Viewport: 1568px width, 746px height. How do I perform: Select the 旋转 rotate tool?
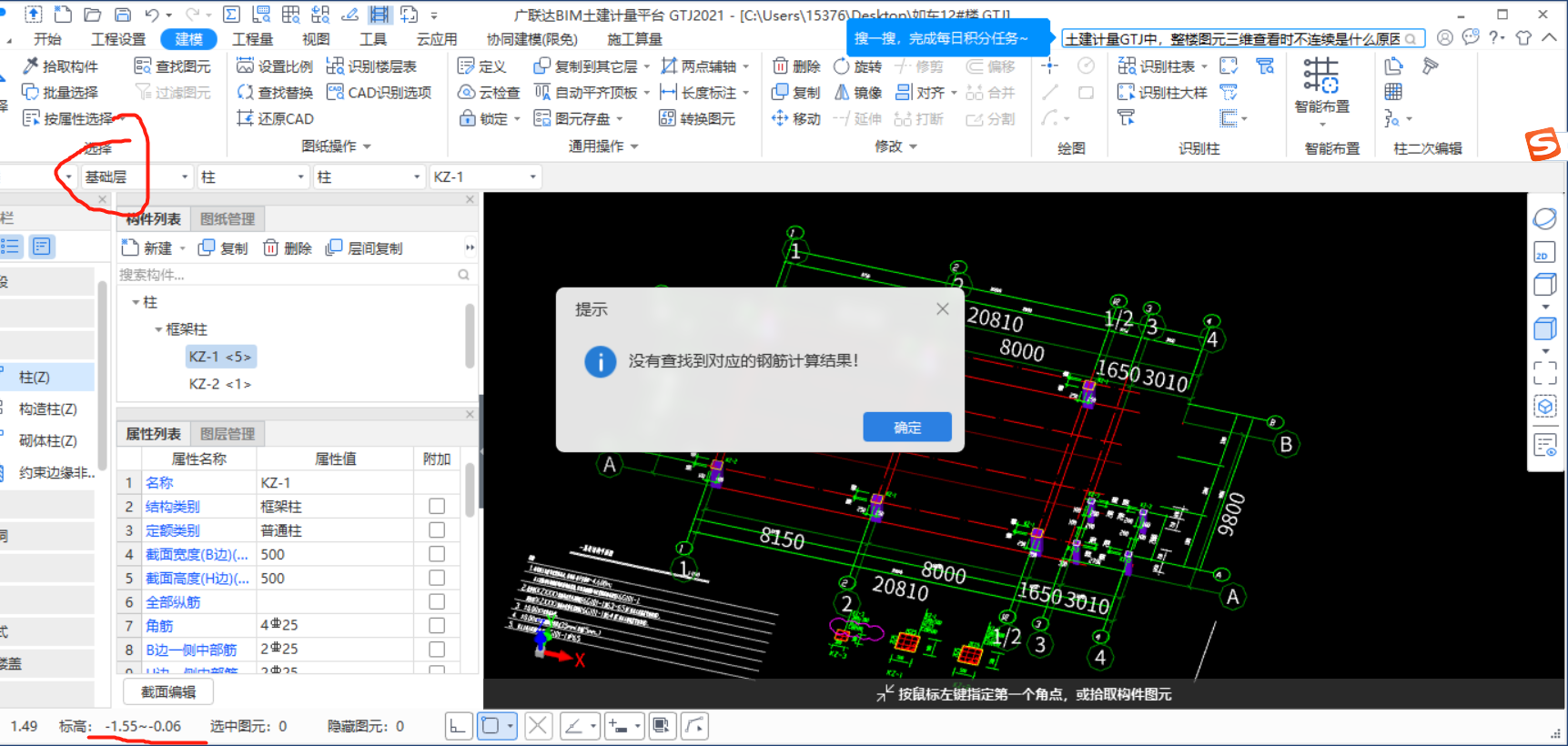click(858, 66)
